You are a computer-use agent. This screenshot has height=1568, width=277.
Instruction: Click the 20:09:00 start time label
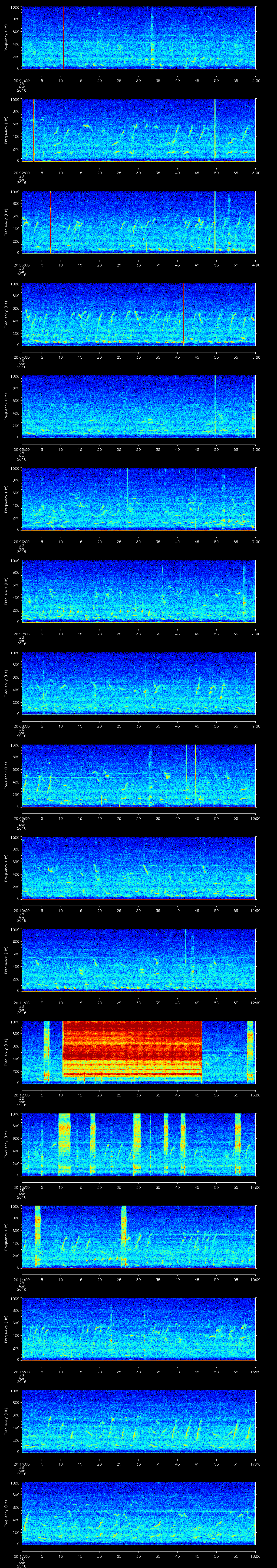point(21,818)
